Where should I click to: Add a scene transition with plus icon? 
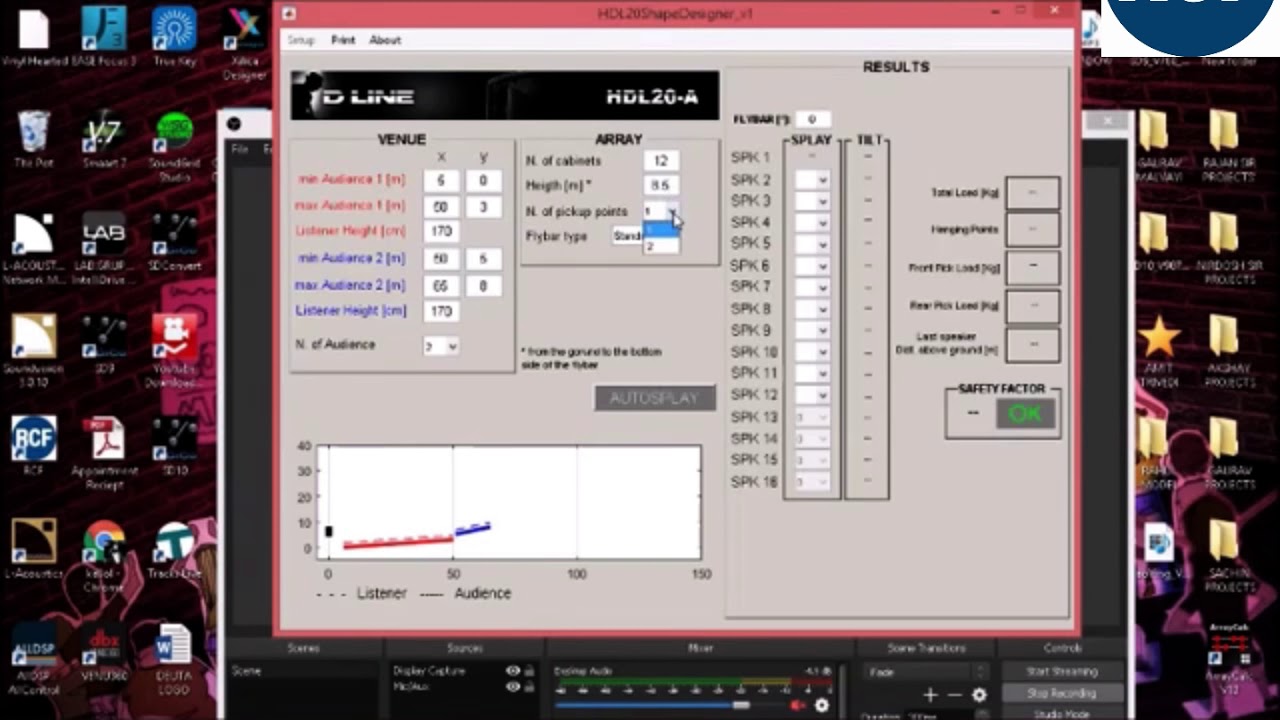pyautogui.click(x=930, y=695)
